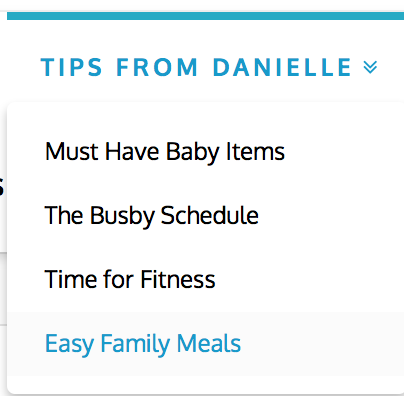Open the Must Have Baby Items page

165,152
